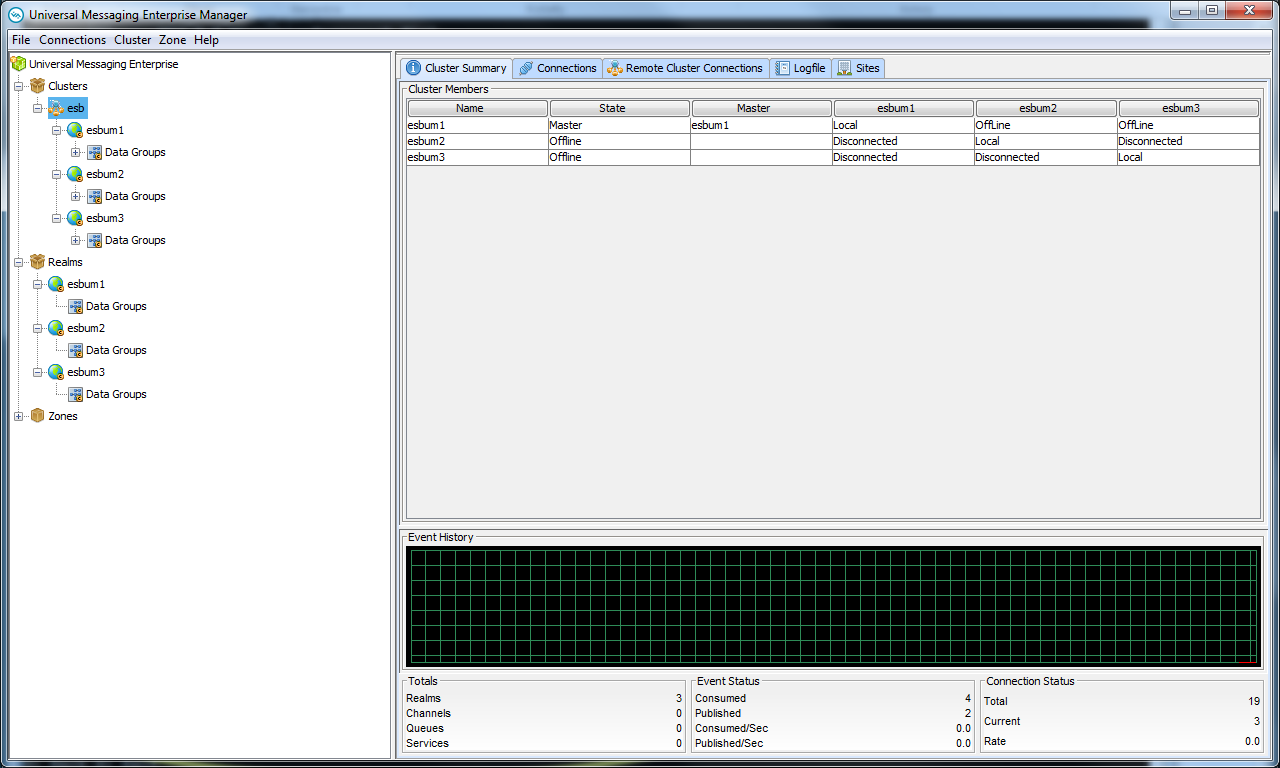
Task: Click esbum2 realm icon under Realms
Action: click(x=56, y=328)
